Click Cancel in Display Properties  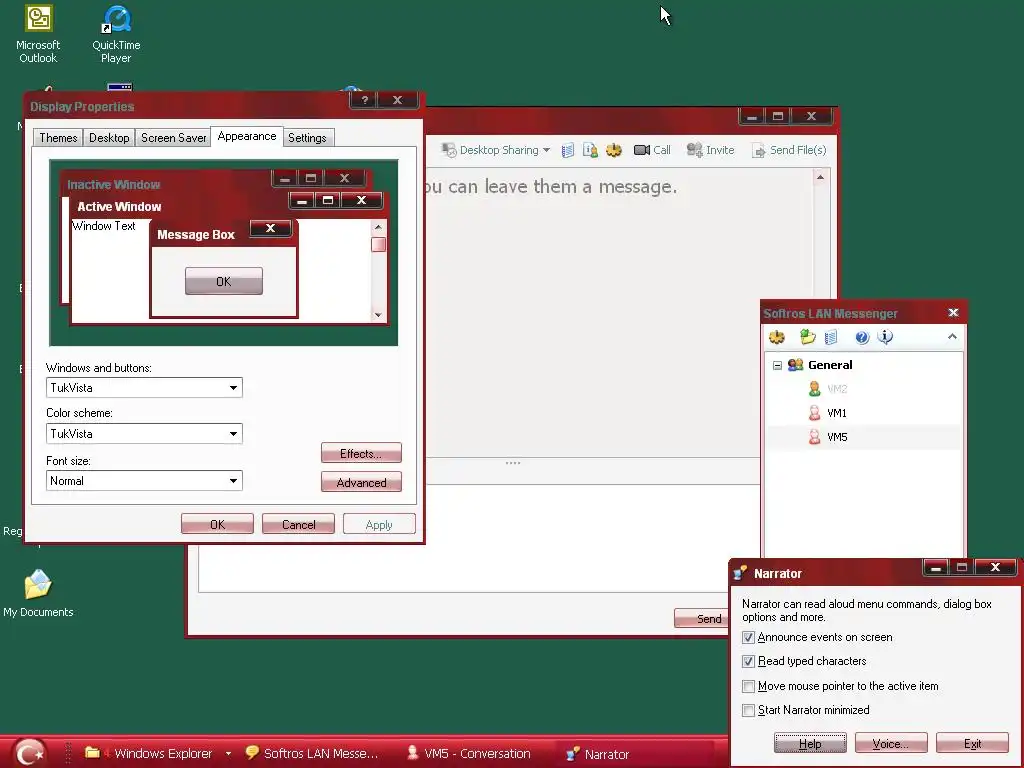pyautogui.click(x=298, y=524)
